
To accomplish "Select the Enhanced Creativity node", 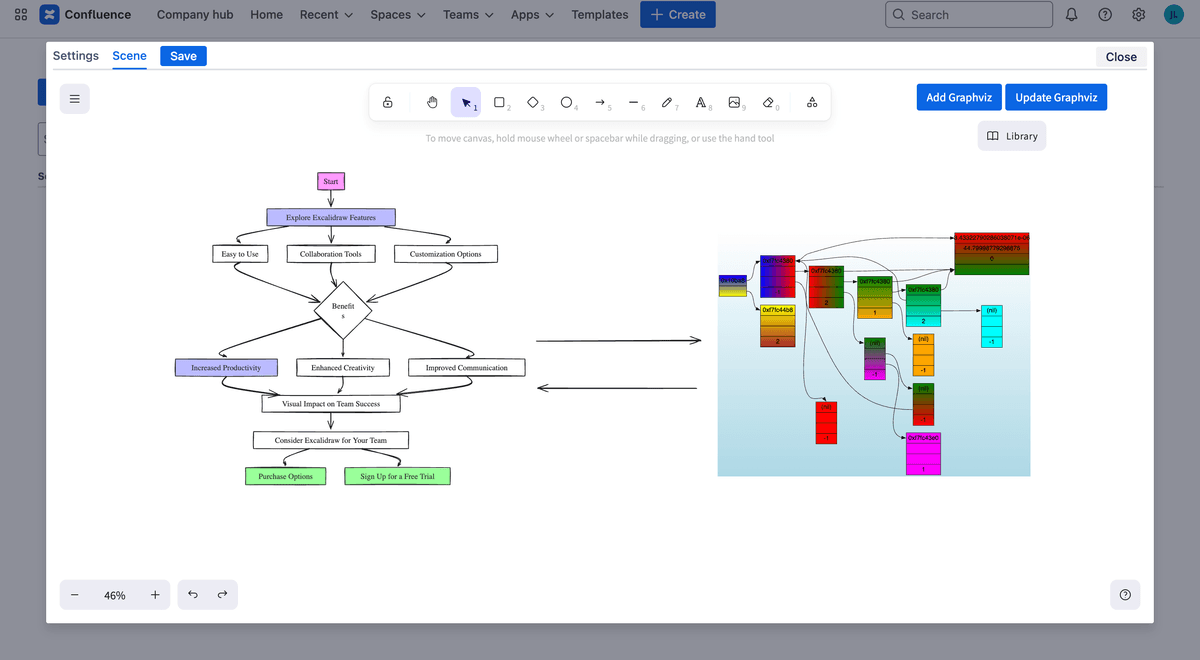I will click(x=343, y=368).
